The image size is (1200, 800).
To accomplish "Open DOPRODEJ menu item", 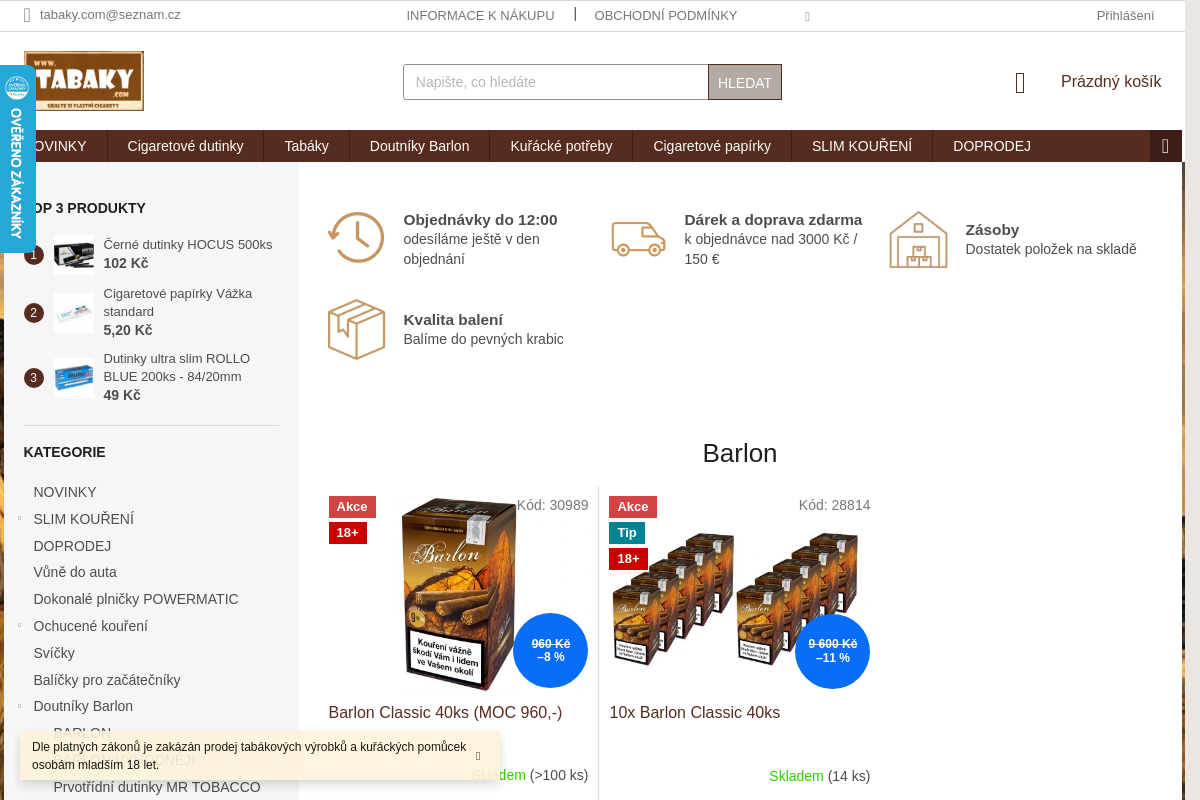I will point(992,146).
